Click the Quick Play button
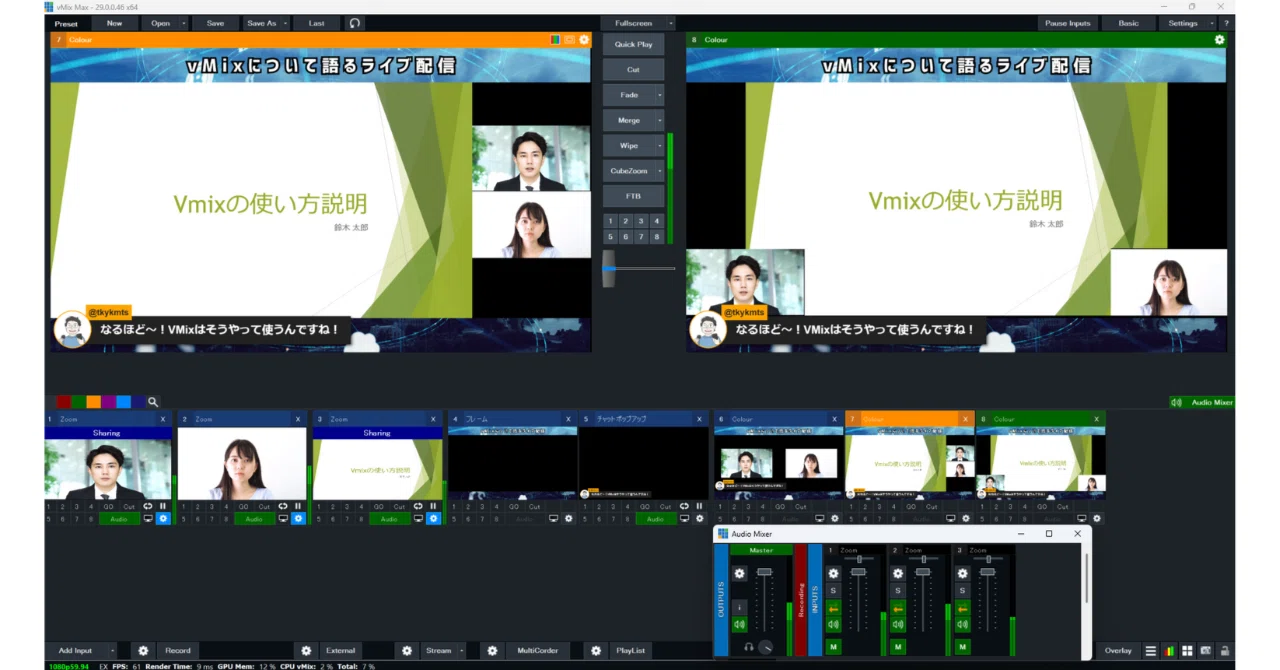The width and height of the screenshot is (1280, 670). click(x=633, y=45)
